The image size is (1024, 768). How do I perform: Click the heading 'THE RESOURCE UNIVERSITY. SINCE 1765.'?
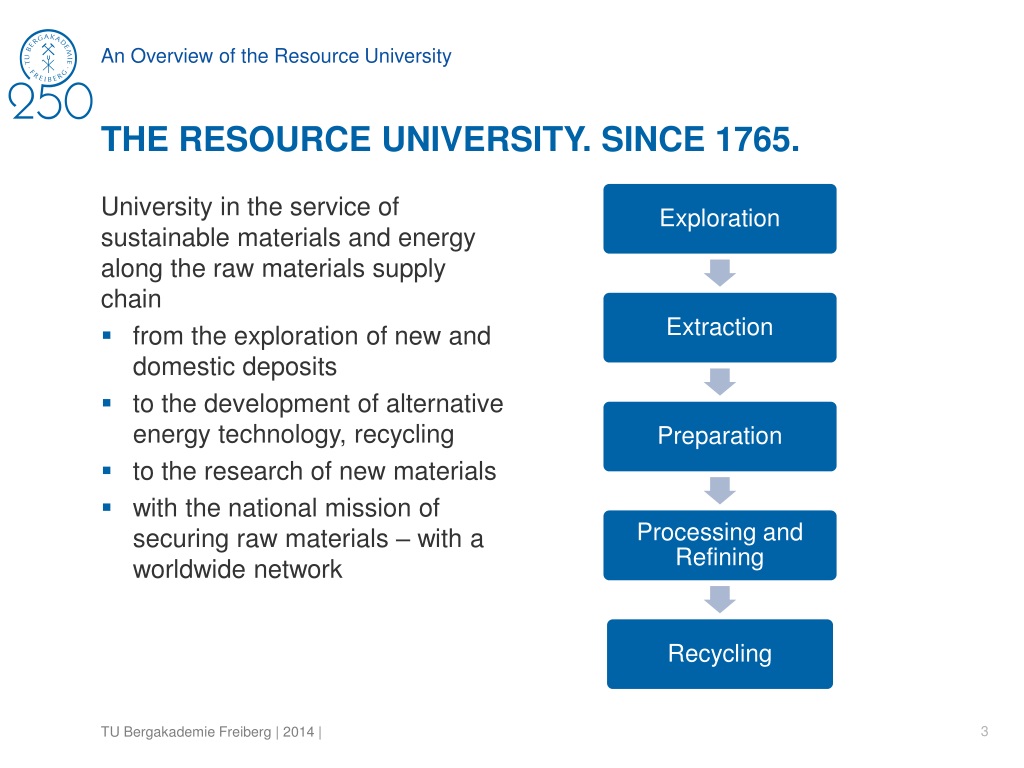click(x=450, y=139)
